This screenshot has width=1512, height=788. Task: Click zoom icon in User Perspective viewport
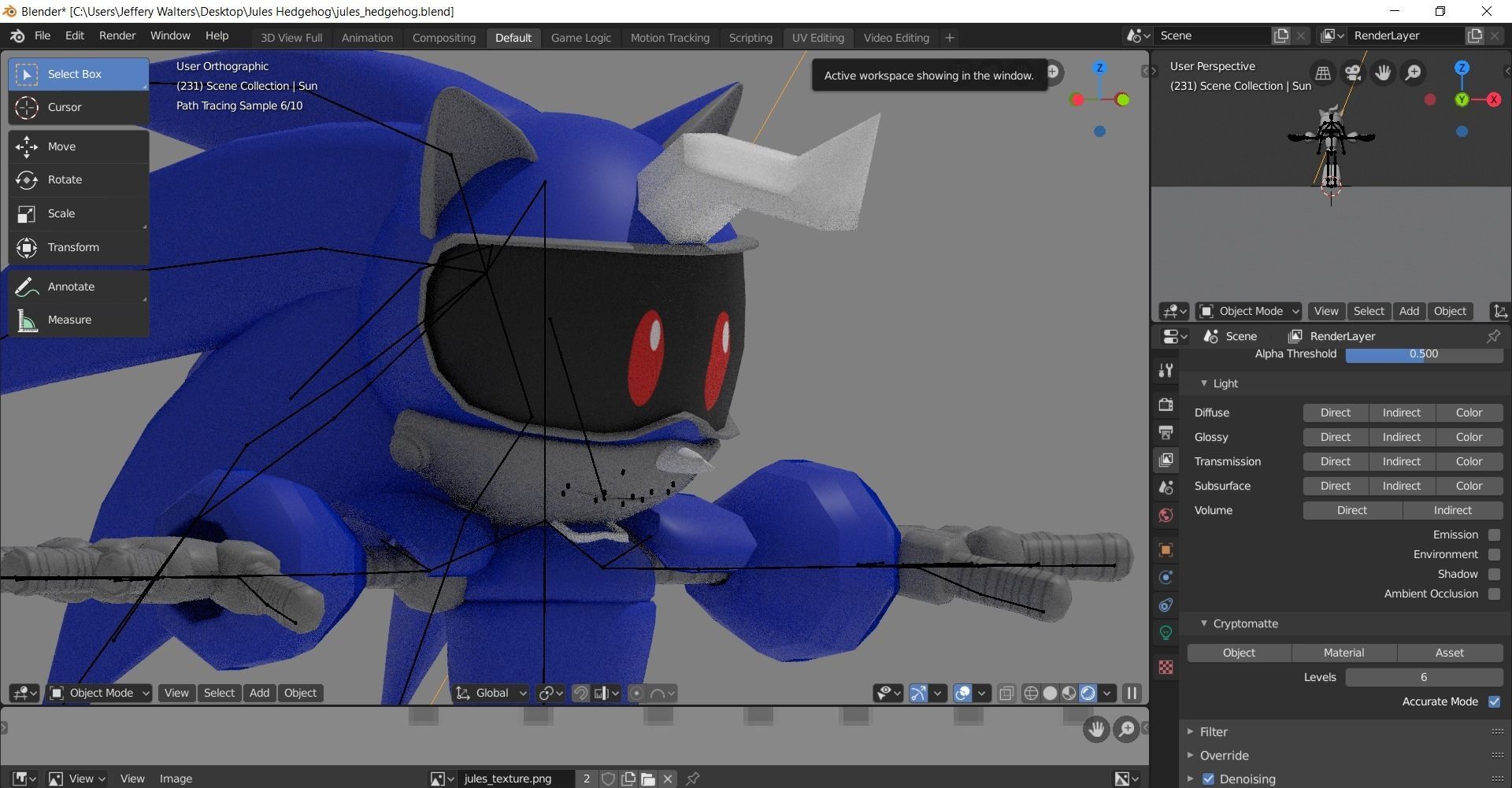[1414, 73]
